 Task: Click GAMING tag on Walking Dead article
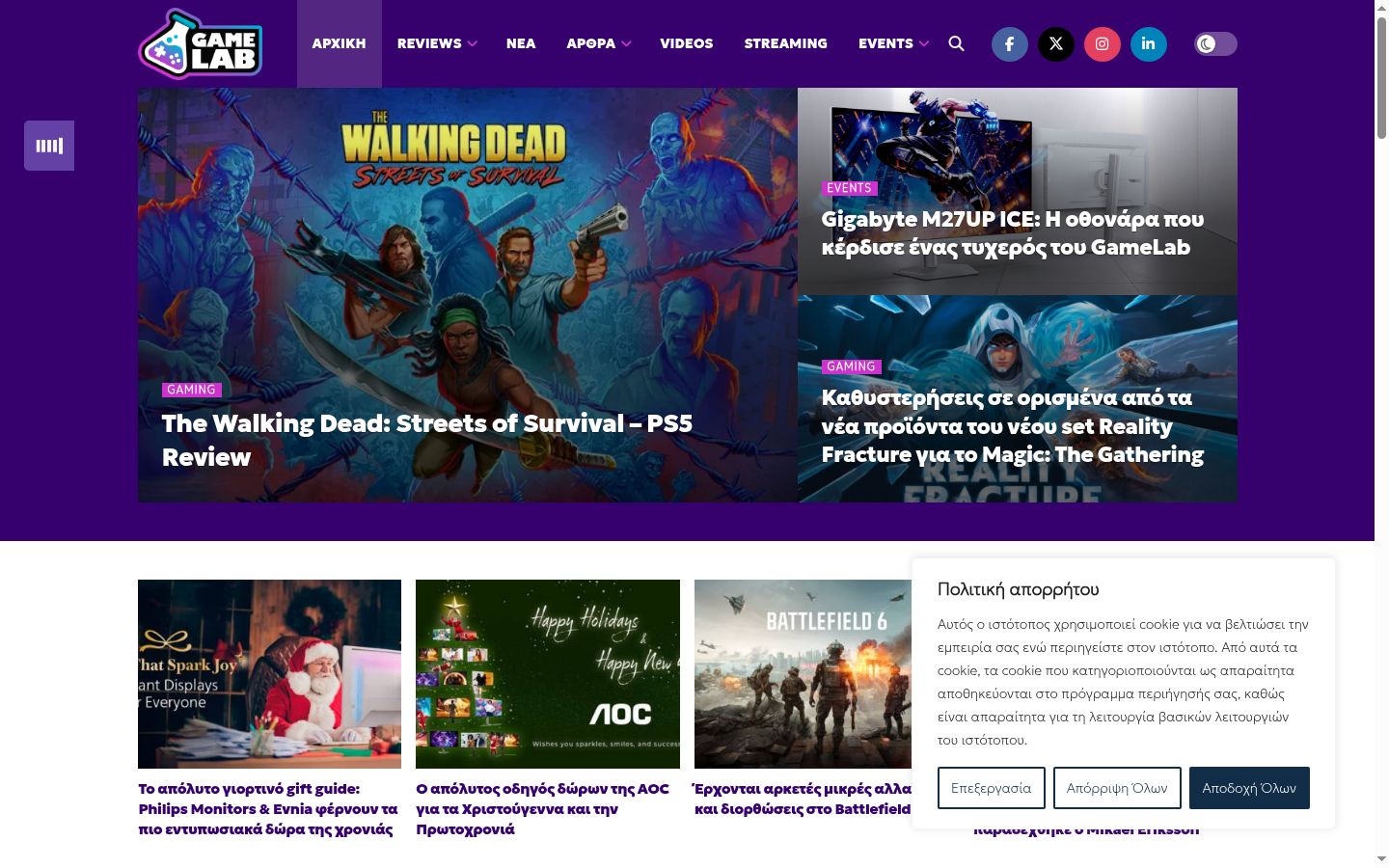click(x=191, y=390)
